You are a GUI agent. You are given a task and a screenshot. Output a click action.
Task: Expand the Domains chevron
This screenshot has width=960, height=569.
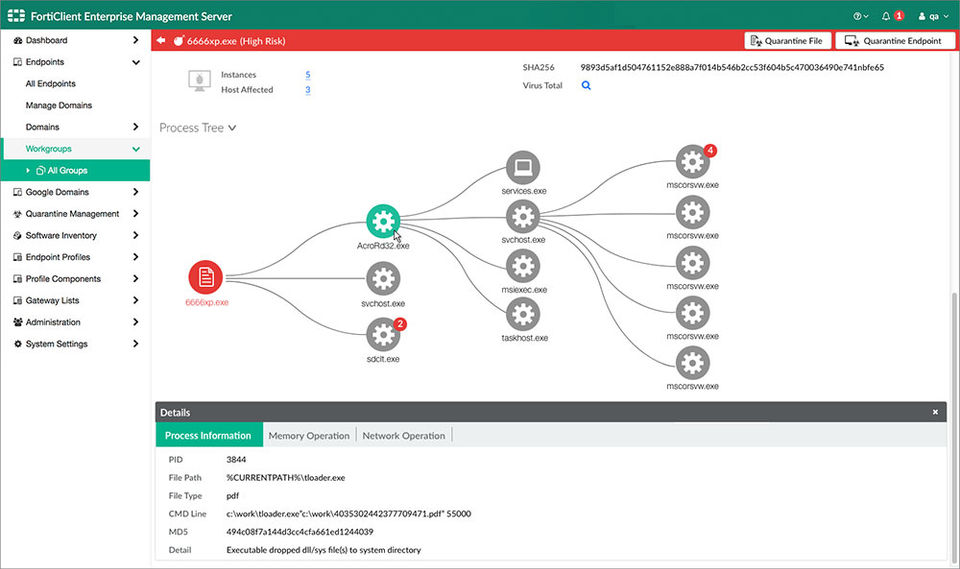tap(135, 127)
